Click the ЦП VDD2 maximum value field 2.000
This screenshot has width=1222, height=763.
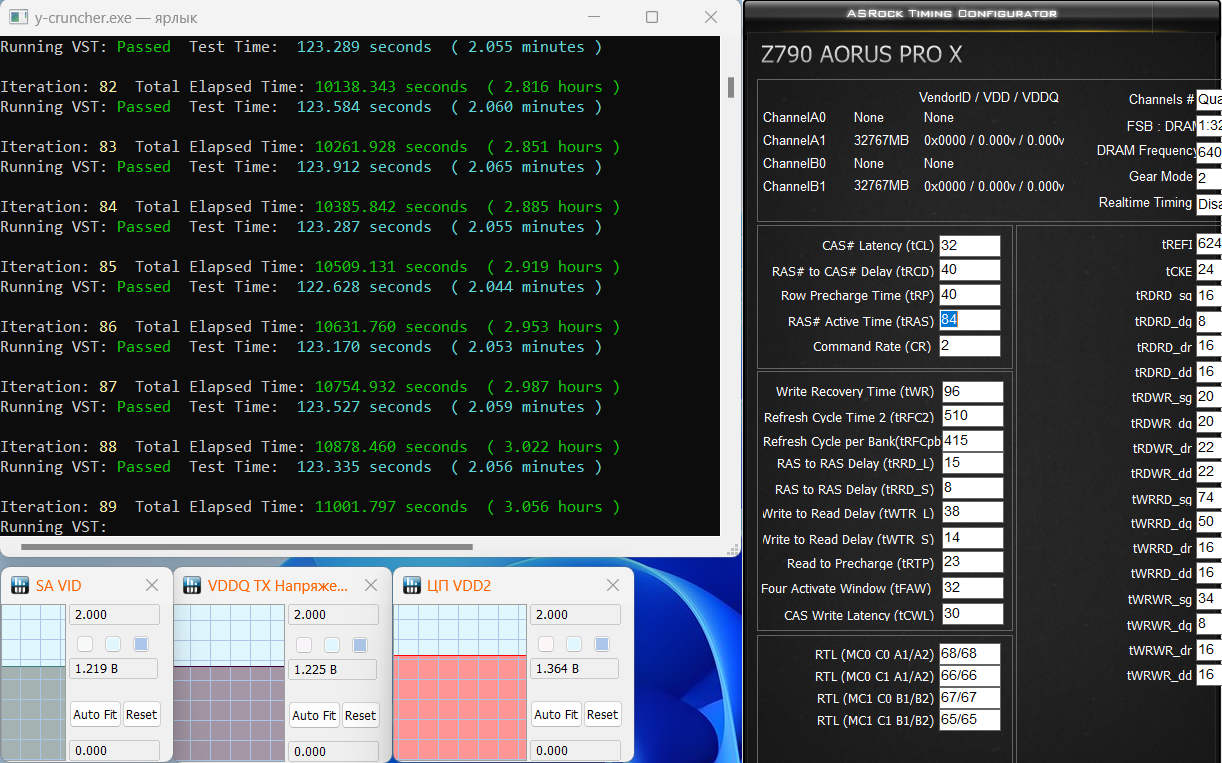pos(575,615)
